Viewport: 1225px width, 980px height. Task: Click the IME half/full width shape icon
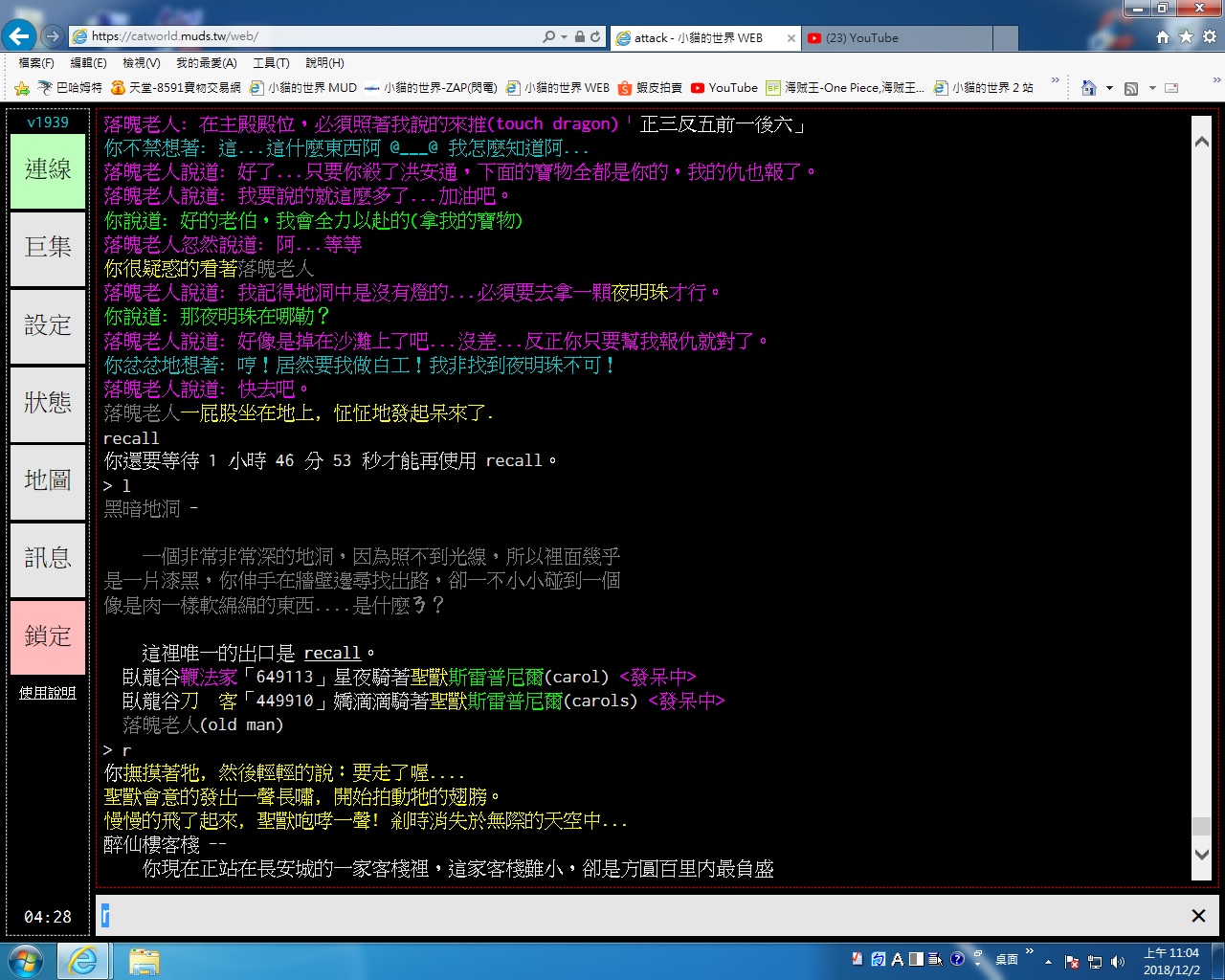point(916,959)
